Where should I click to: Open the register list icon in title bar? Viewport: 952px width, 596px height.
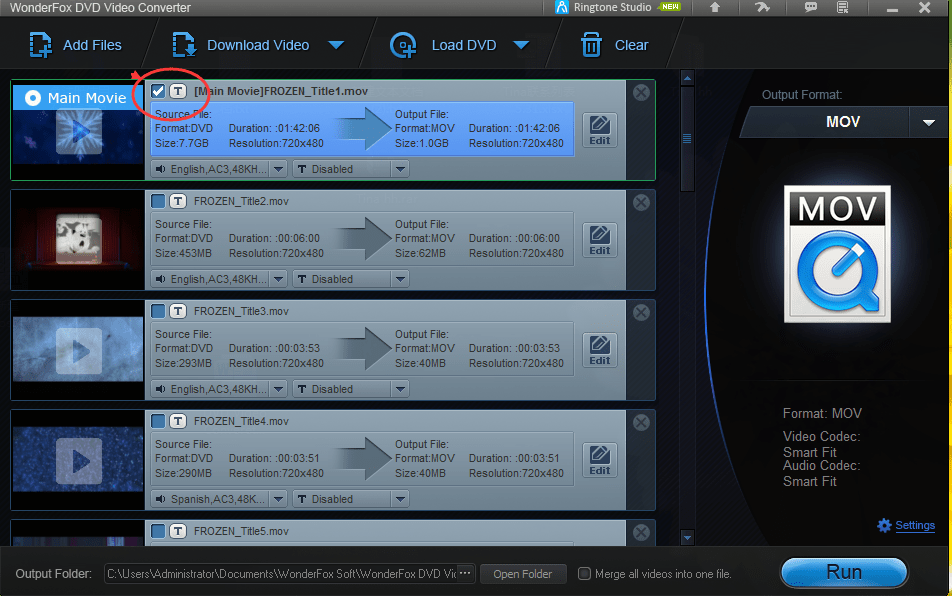point(843,7)
